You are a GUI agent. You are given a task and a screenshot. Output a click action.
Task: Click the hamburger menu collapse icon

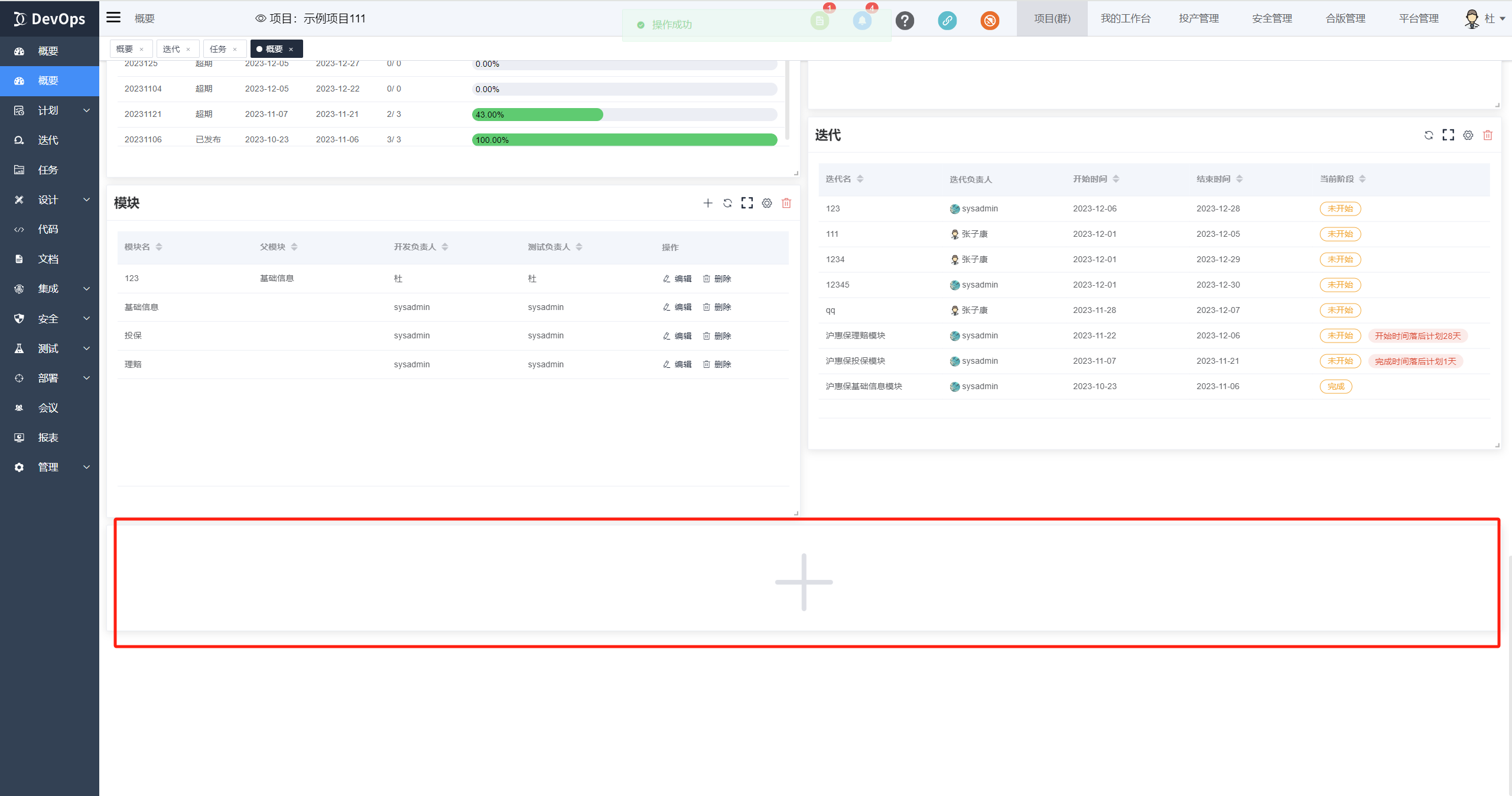click(113, 18)
